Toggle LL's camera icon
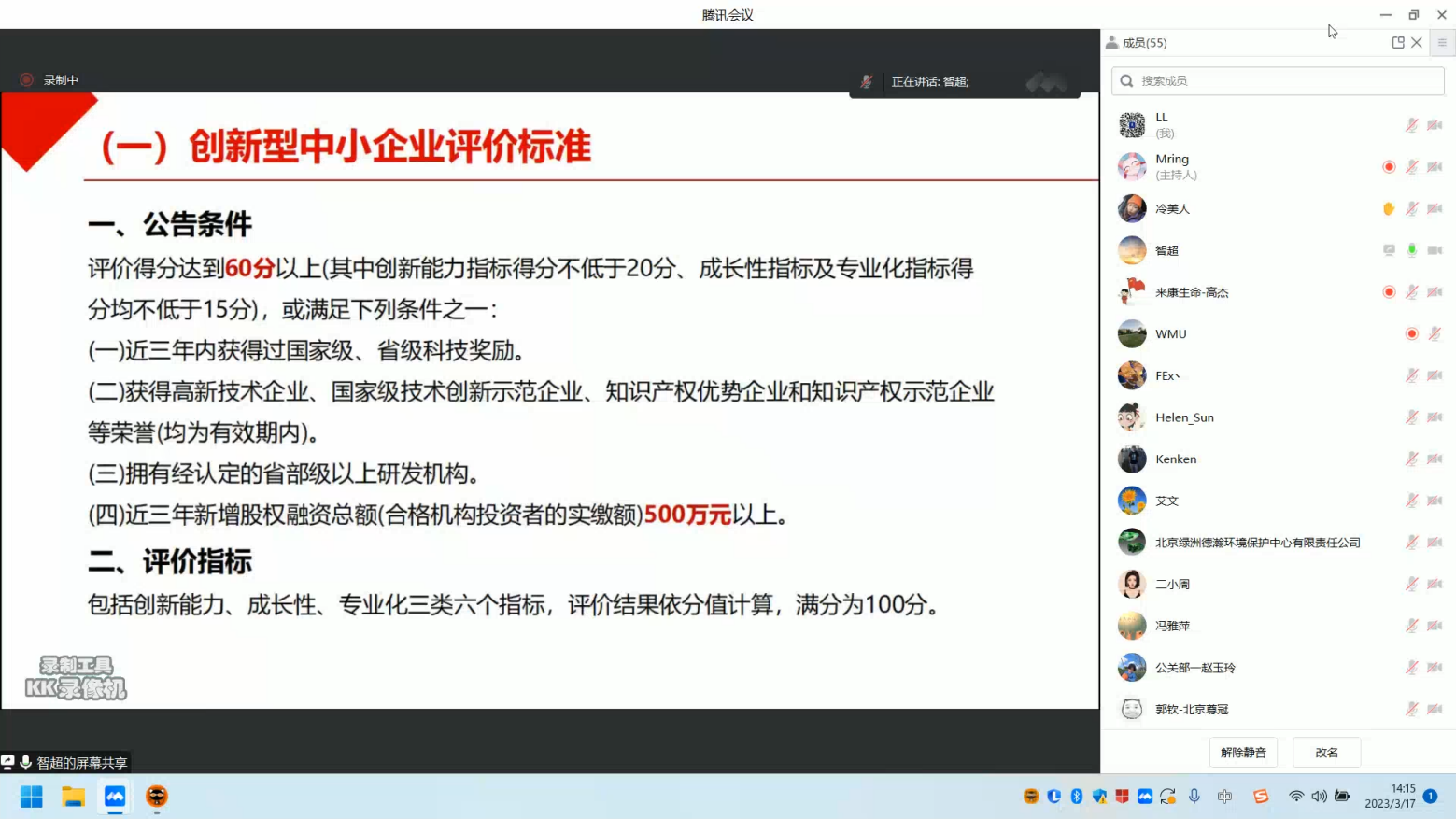This screenshot has height=819, width=1456. (x=1435, y=125)
